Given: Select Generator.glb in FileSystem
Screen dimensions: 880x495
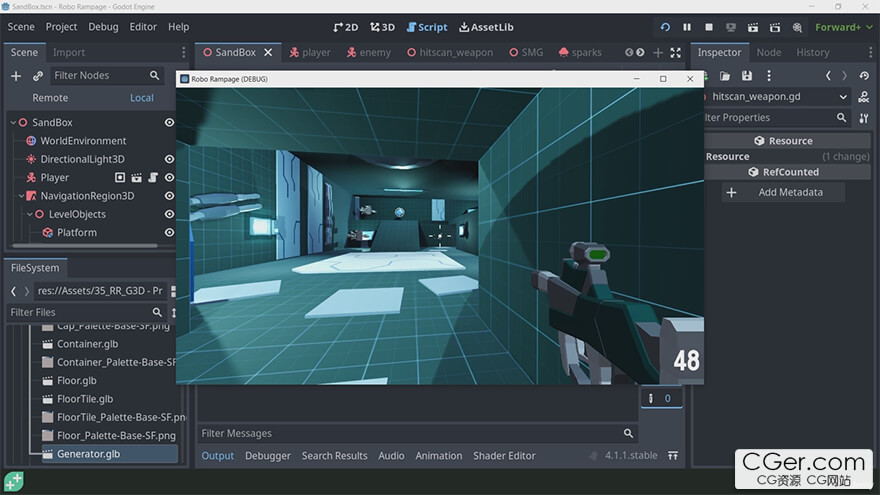Looking at the screenshot, I should click(x=110, y=454).
